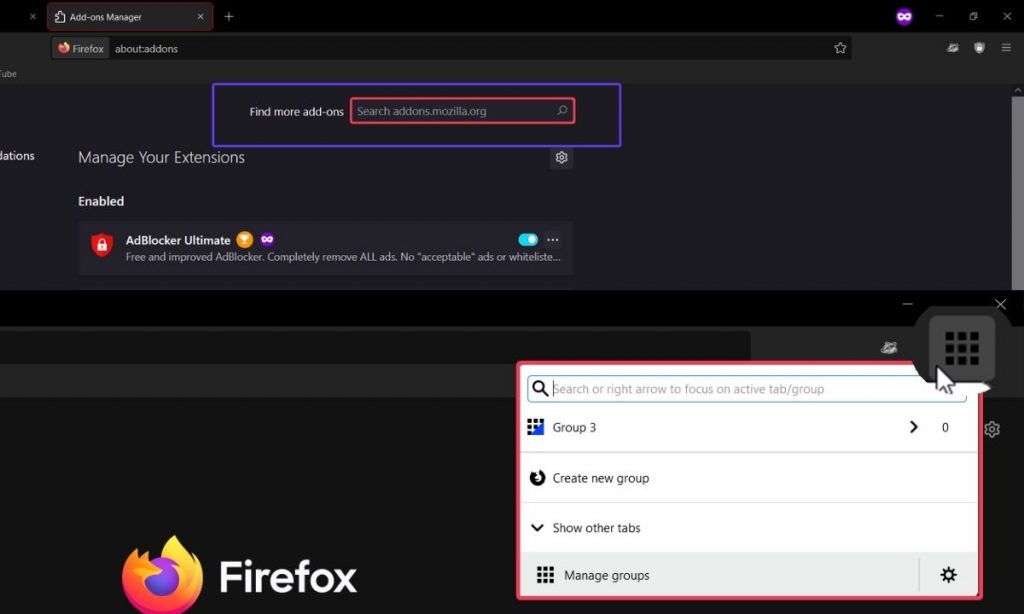Click the Search addons.mozilla.org input field
The width and height of the screenshot is (1024, 614).
(462, 110)
